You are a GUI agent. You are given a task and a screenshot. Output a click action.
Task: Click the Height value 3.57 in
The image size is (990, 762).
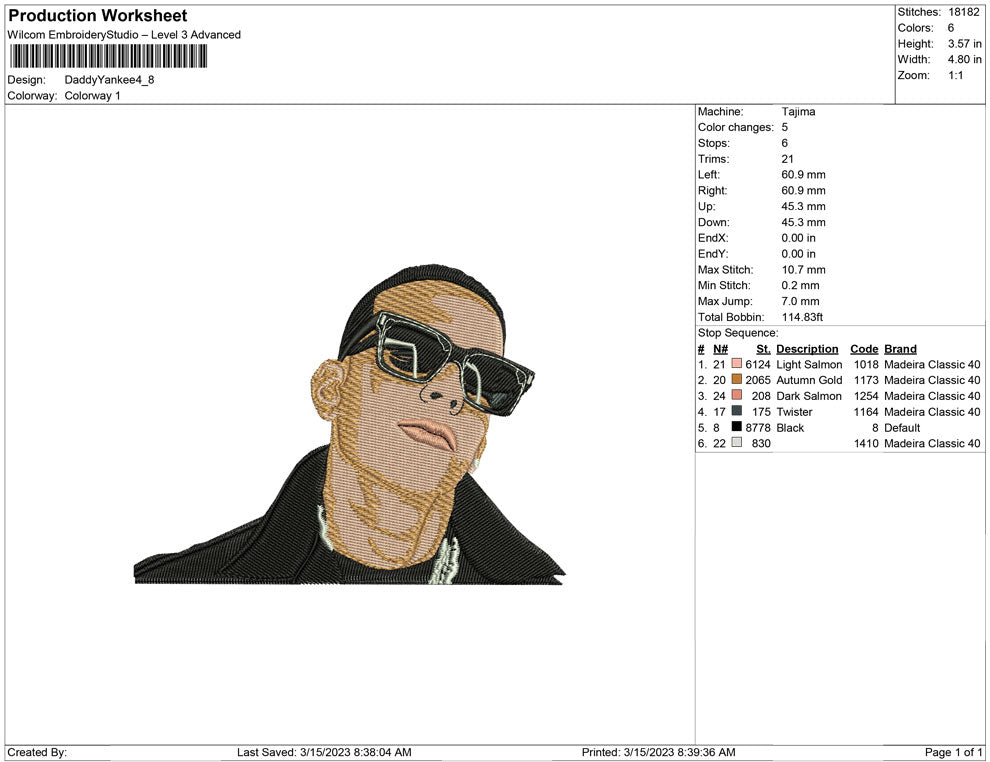[x=965, y=44]
